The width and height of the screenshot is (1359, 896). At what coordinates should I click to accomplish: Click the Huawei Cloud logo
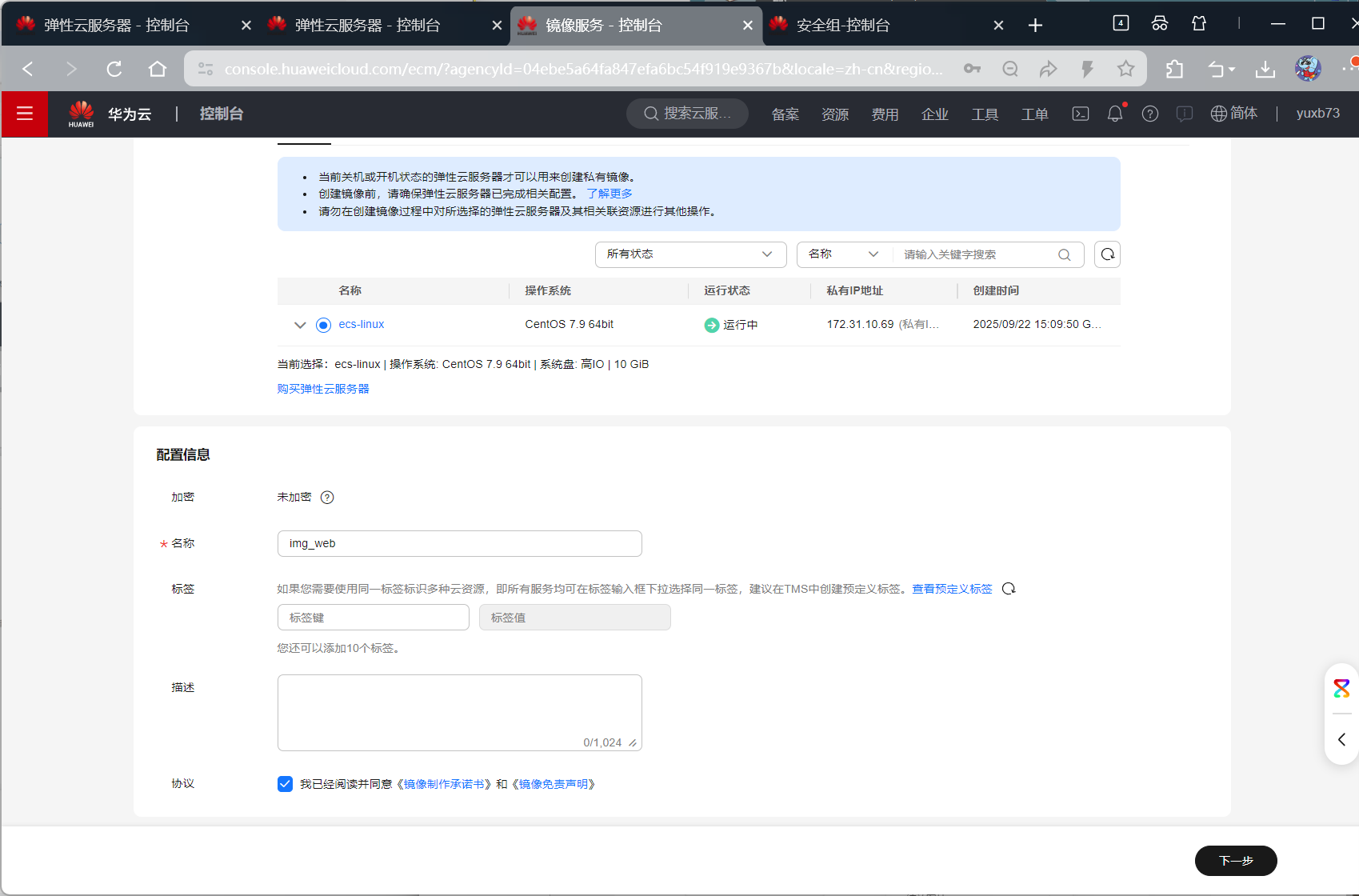[x=82, y=114]
